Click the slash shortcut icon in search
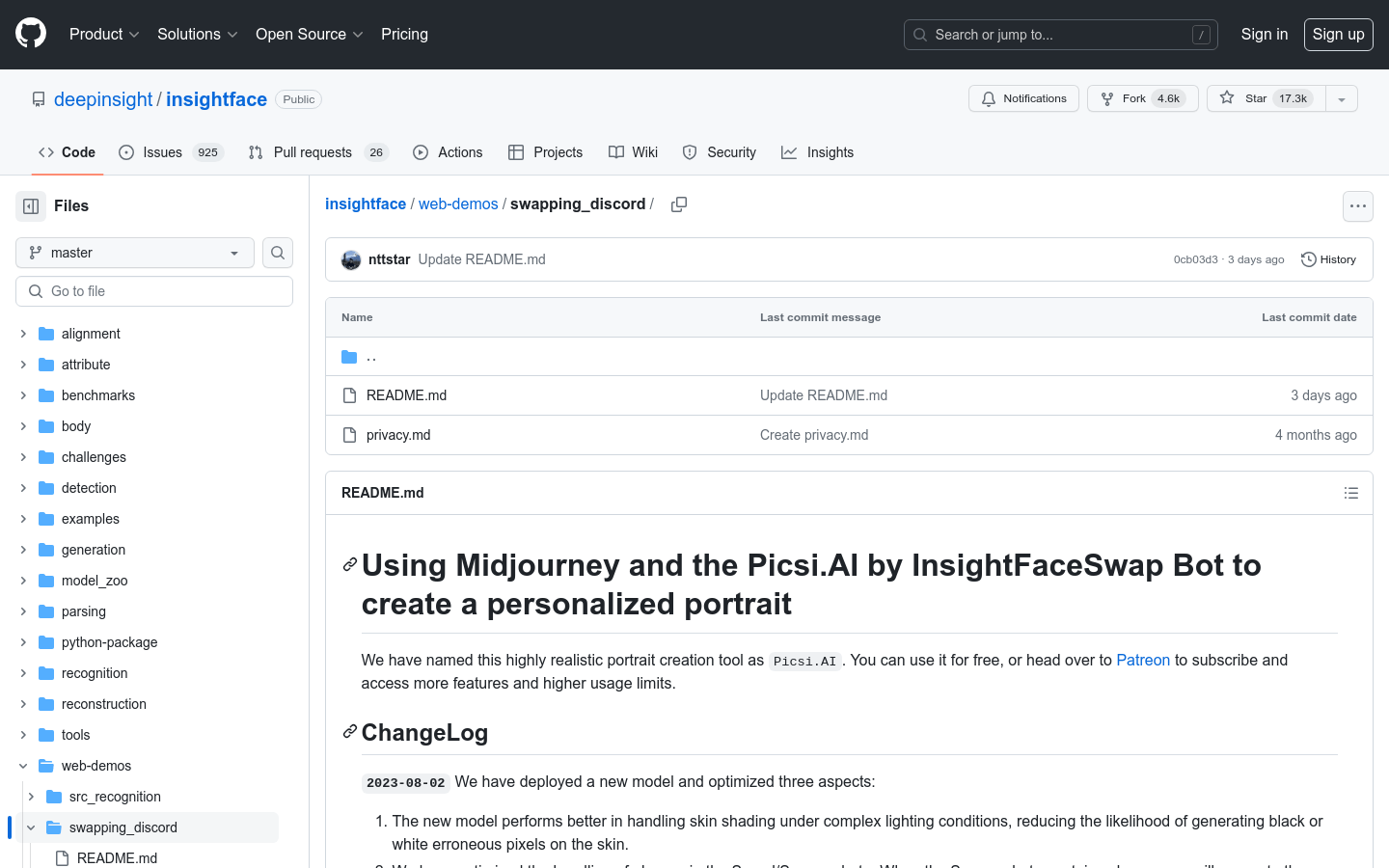Image resolution: width=1389 pixels, height=868 pixels. coord(1201,35)
